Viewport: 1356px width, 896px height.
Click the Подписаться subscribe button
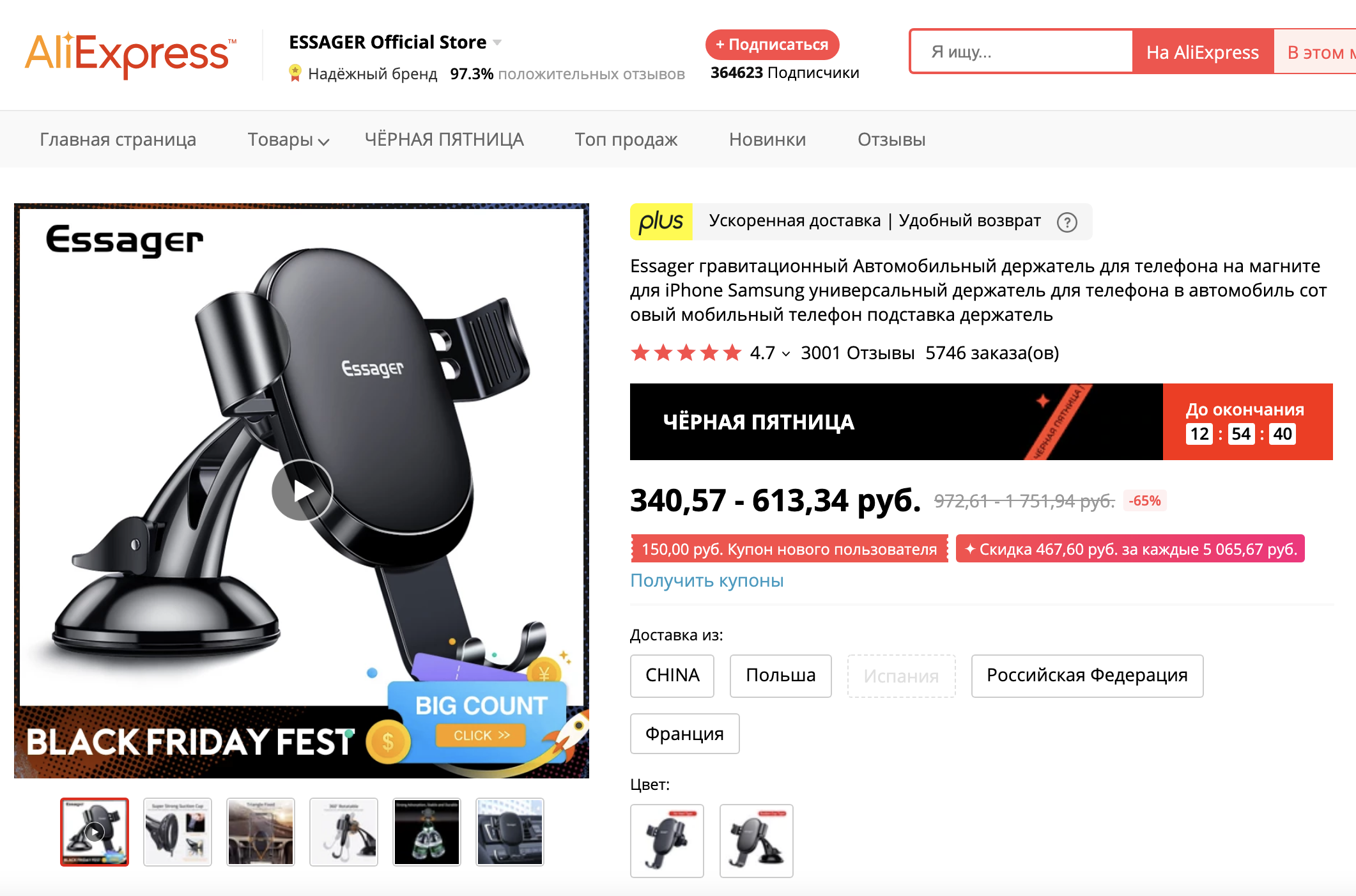click(x=772, y=45)
